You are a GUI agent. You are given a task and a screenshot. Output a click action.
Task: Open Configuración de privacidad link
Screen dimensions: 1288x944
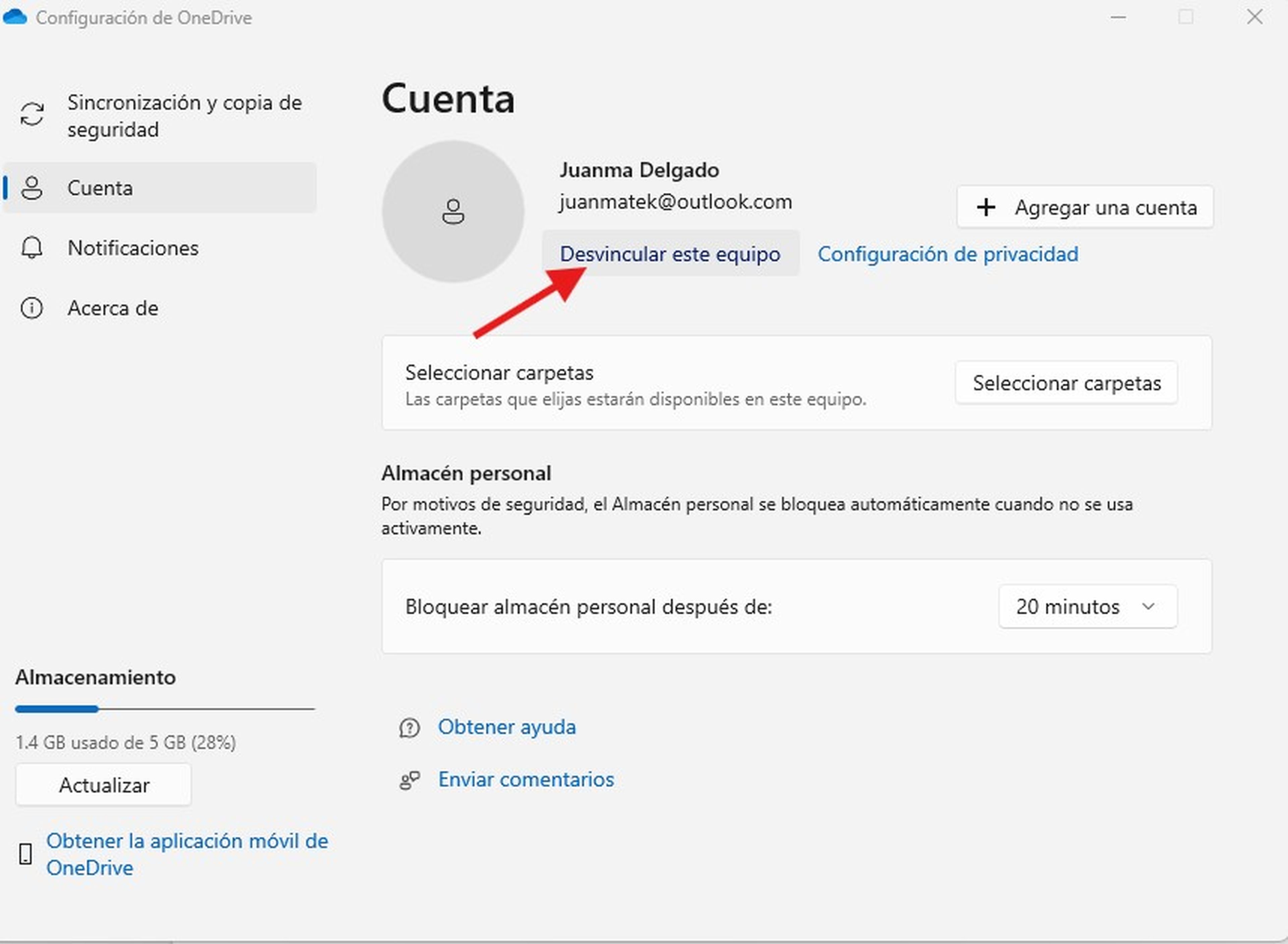click(948, 254)
